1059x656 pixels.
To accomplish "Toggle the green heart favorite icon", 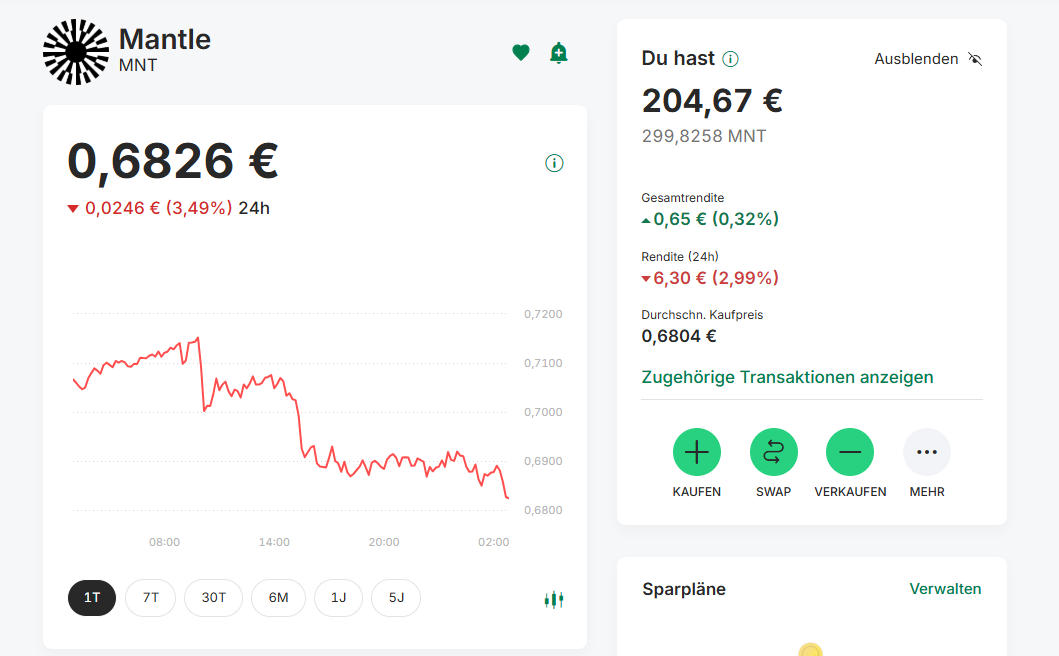I will pyautogui.click(x=521, y=53).
